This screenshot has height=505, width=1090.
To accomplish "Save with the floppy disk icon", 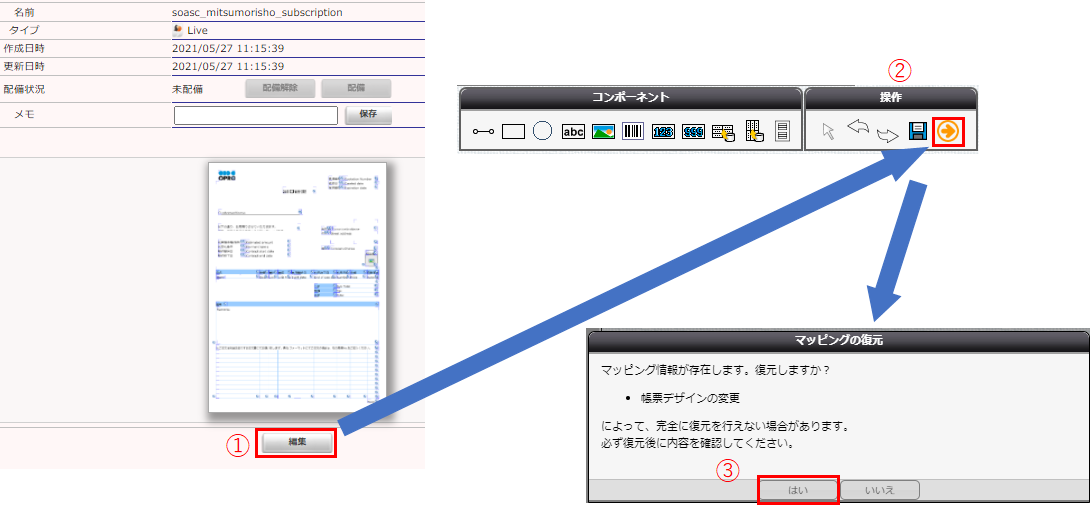I will (916, 131).
